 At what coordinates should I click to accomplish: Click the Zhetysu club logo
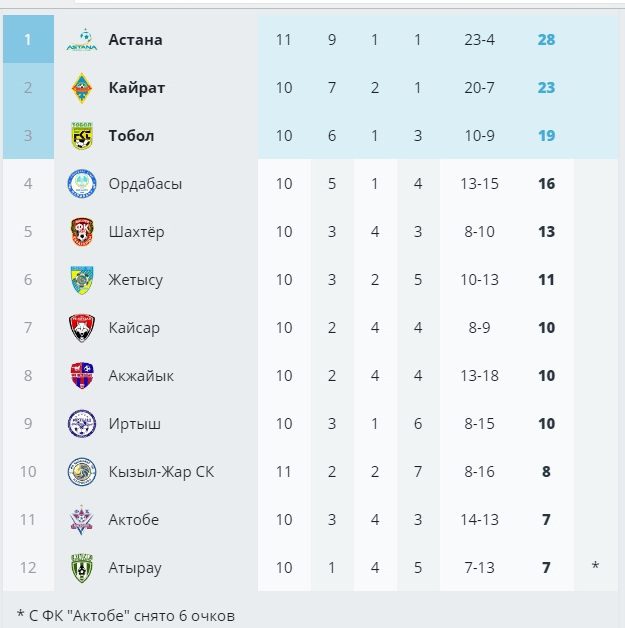pos(82,280)
